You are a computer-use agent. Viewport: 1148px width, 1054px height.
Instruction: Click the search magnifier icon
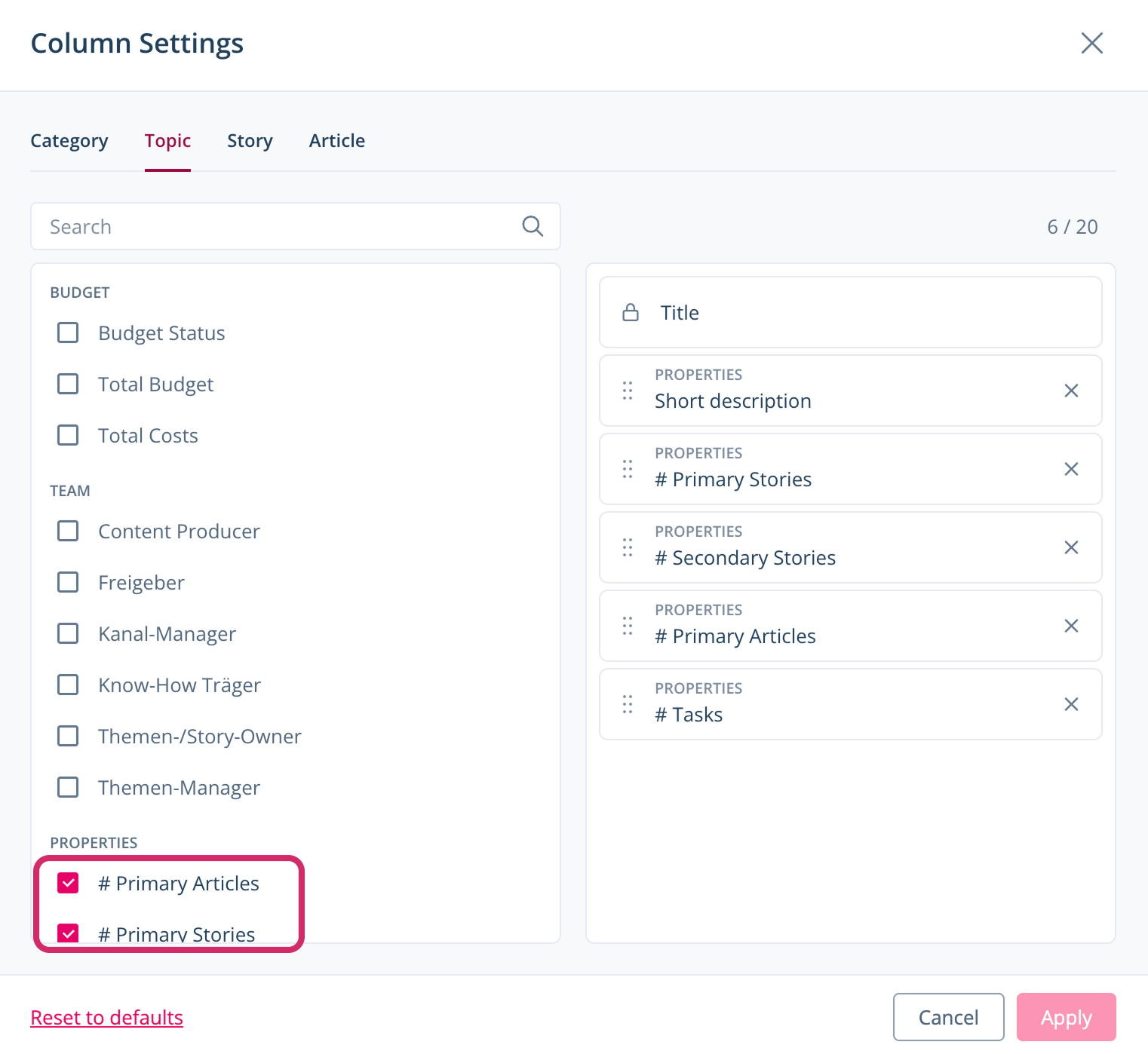[533, 226]
